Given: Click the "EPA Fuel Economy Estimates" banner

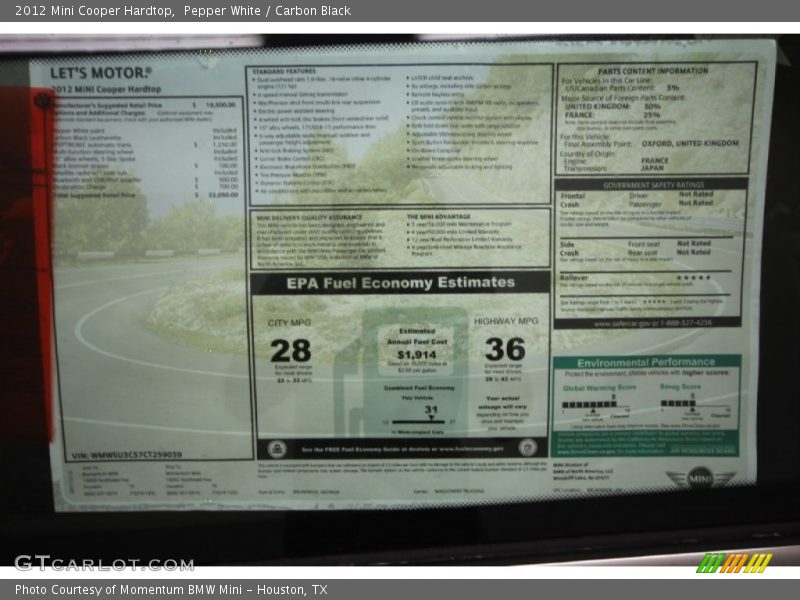Looking at the screenshot, I should 401,283.
